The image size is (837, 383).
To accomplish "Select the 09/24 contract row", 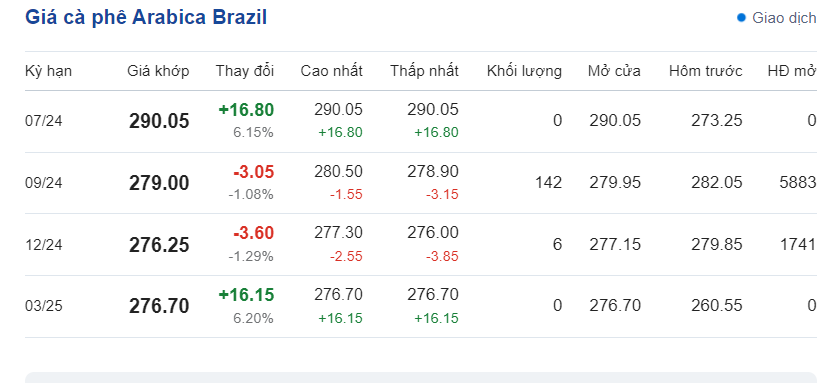I will [x=421, y=183].
